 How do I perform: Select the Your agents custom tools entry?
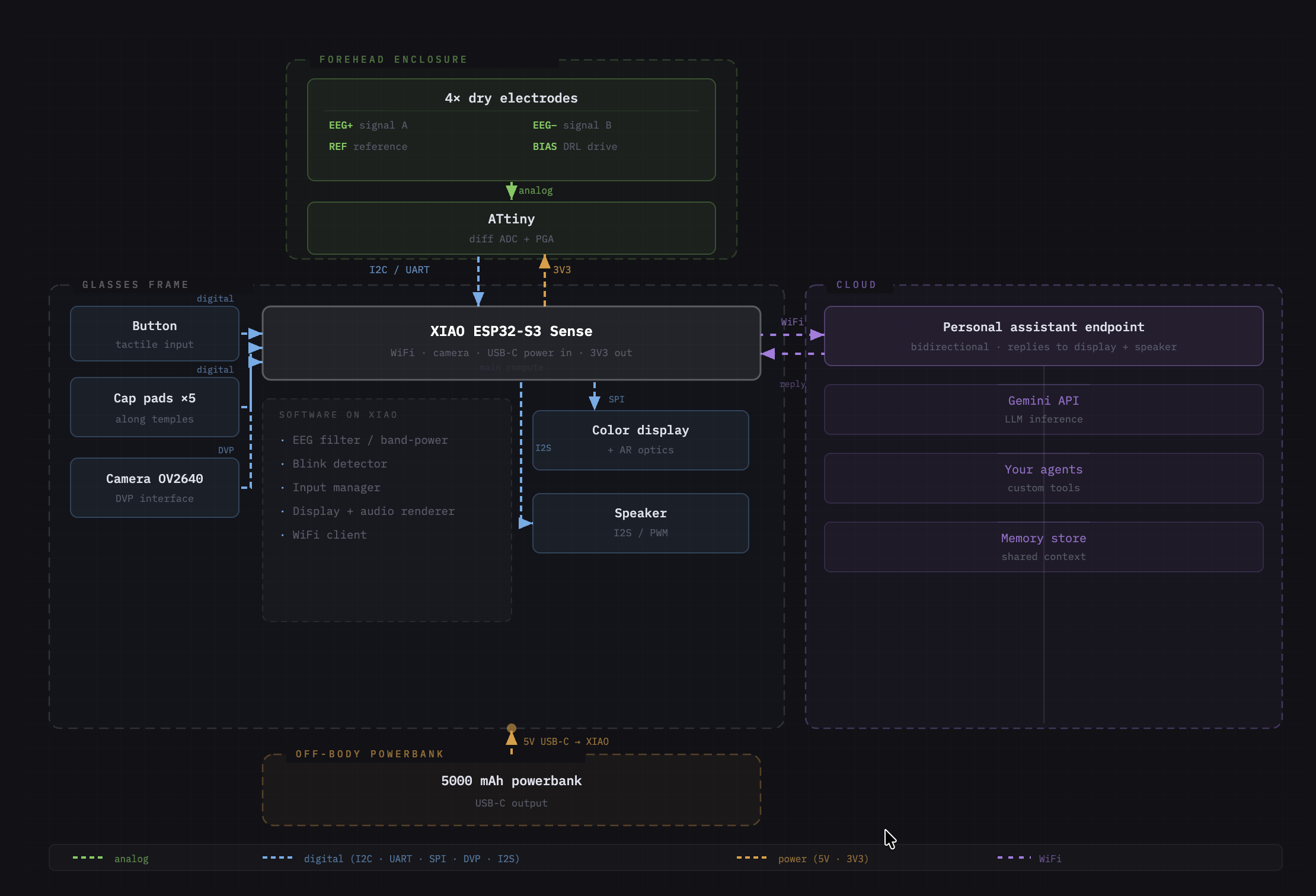pos(1043,478)
